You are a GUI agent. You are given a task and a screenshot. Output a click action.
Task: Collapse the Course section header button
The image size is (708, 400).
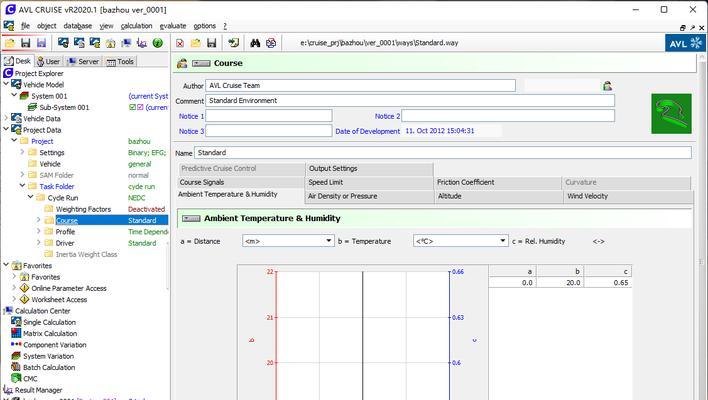point(201,63)
